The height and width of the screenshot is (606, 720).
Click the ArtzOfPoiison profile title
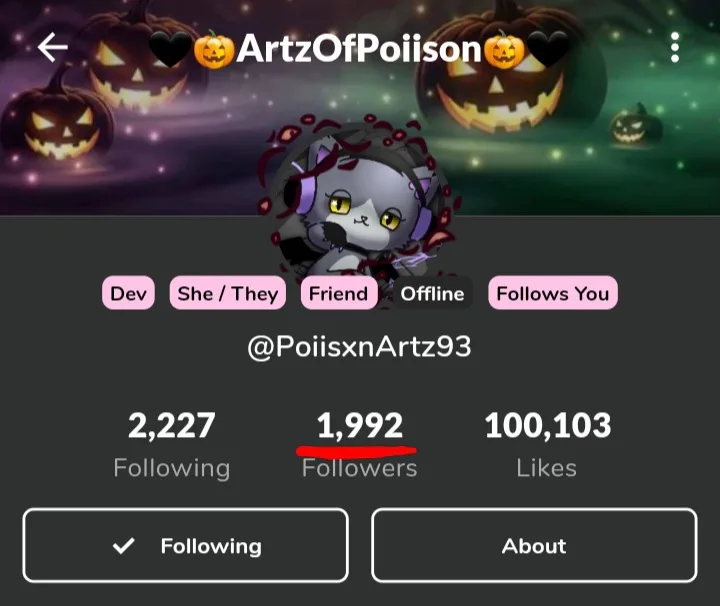tap(358, 49)
